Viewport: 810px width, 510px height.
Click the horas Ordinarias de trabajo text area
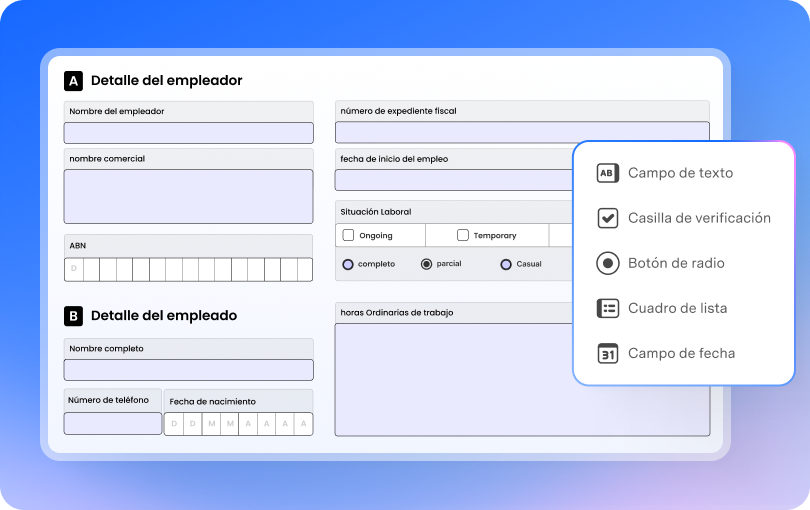click(x=522, y=380)
